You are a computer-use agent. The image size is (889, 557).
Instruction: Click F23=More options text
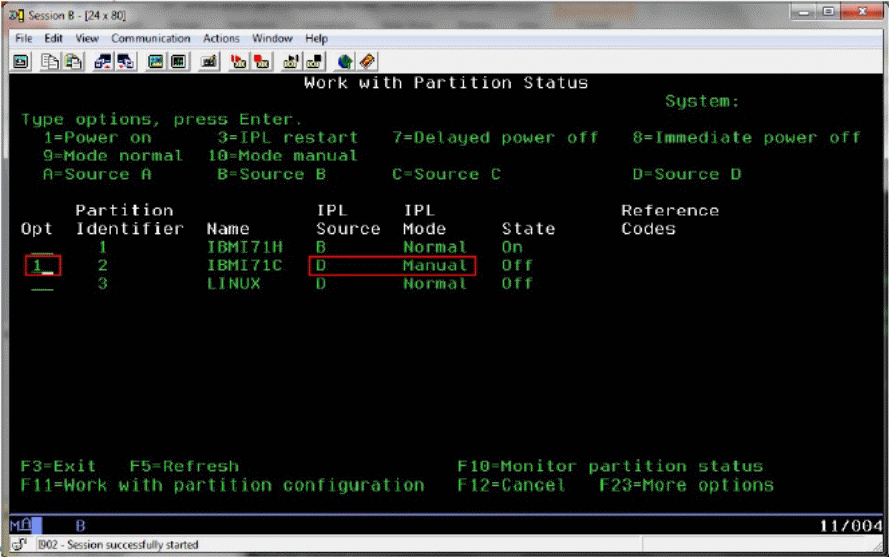pyautogui.click(x=686, y=486)
